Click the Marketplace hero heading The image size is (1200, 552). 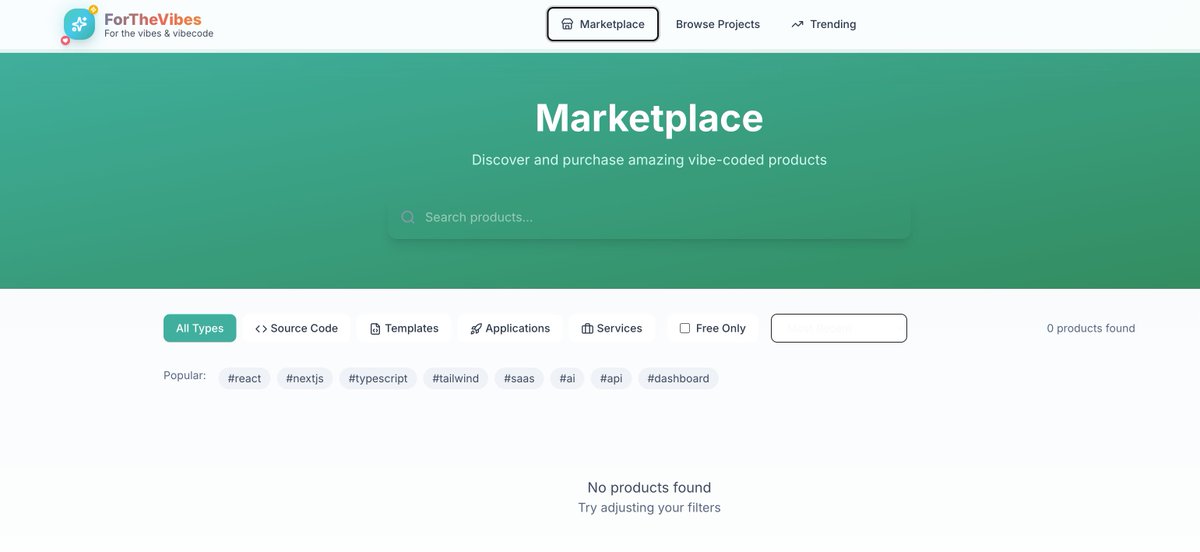[649, 118]
